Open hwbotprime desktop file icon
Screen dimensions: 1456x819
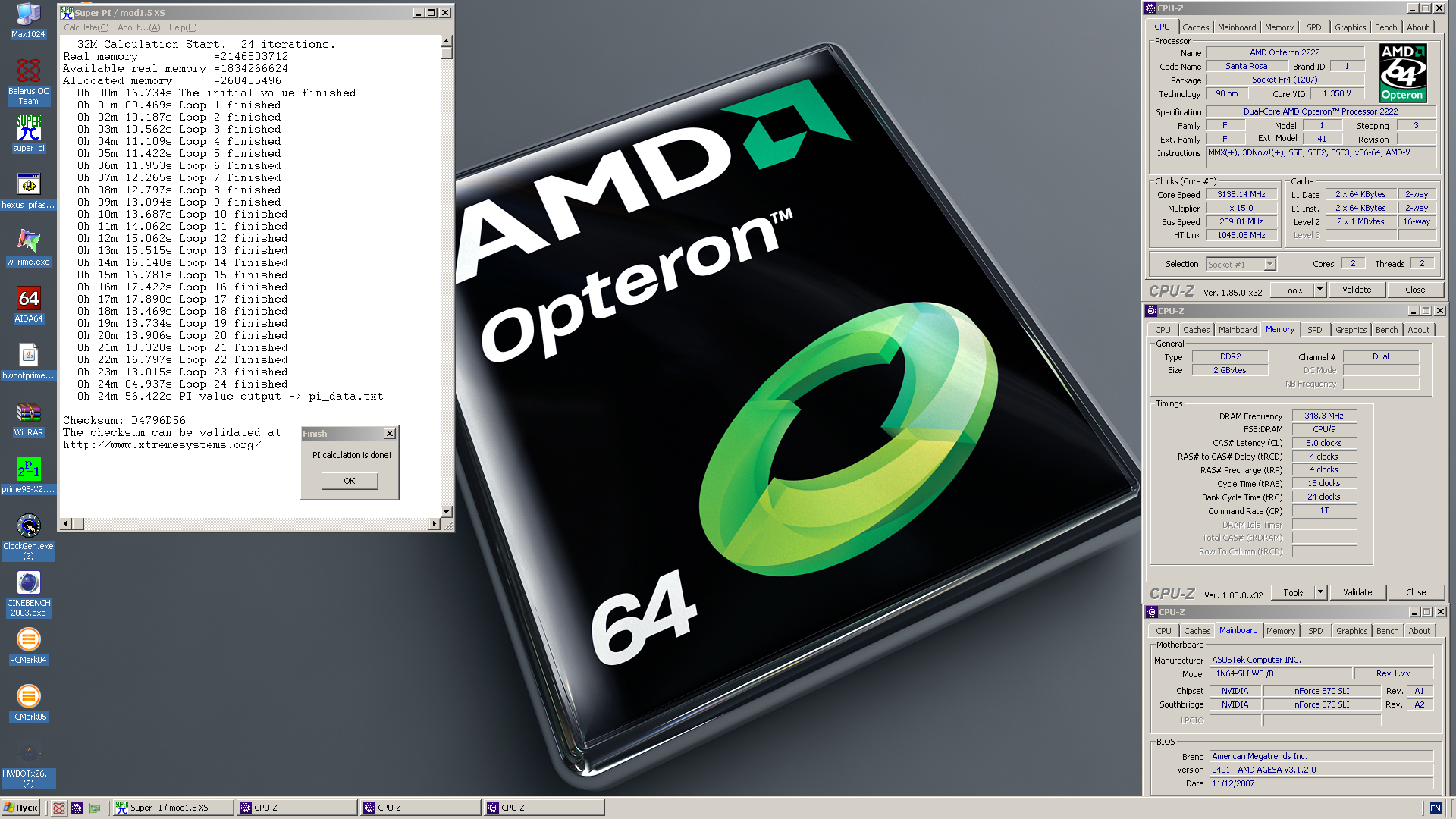(28, 361)
